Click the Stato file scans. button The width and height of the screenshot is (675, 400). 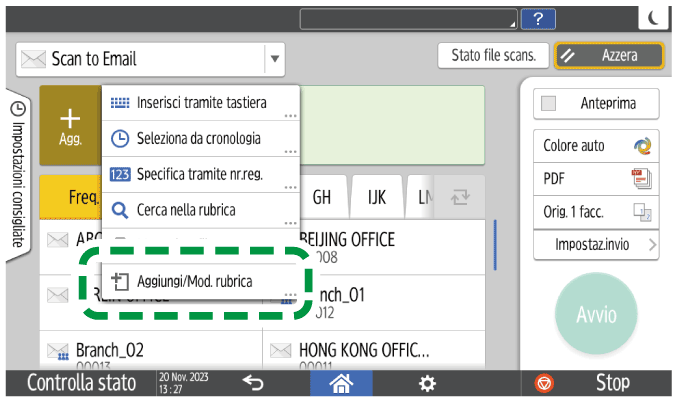492,56
